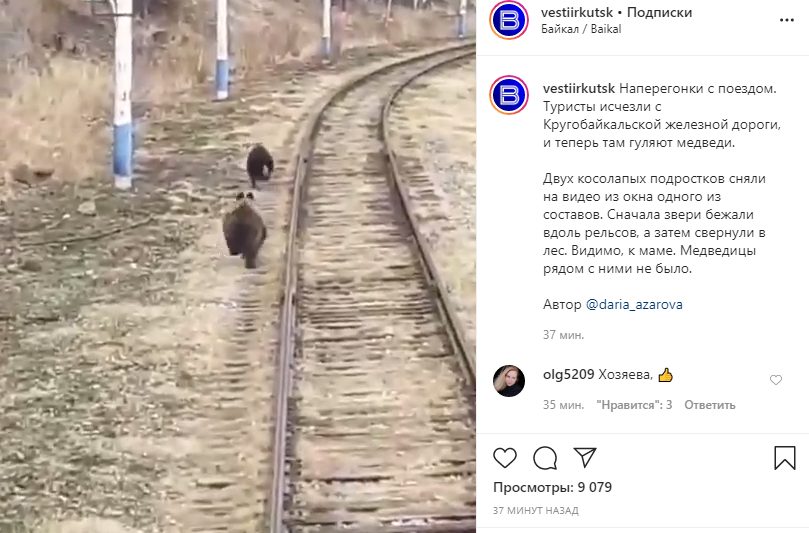
Task: Open Байкал / Baikal location link
Action: 581,29
